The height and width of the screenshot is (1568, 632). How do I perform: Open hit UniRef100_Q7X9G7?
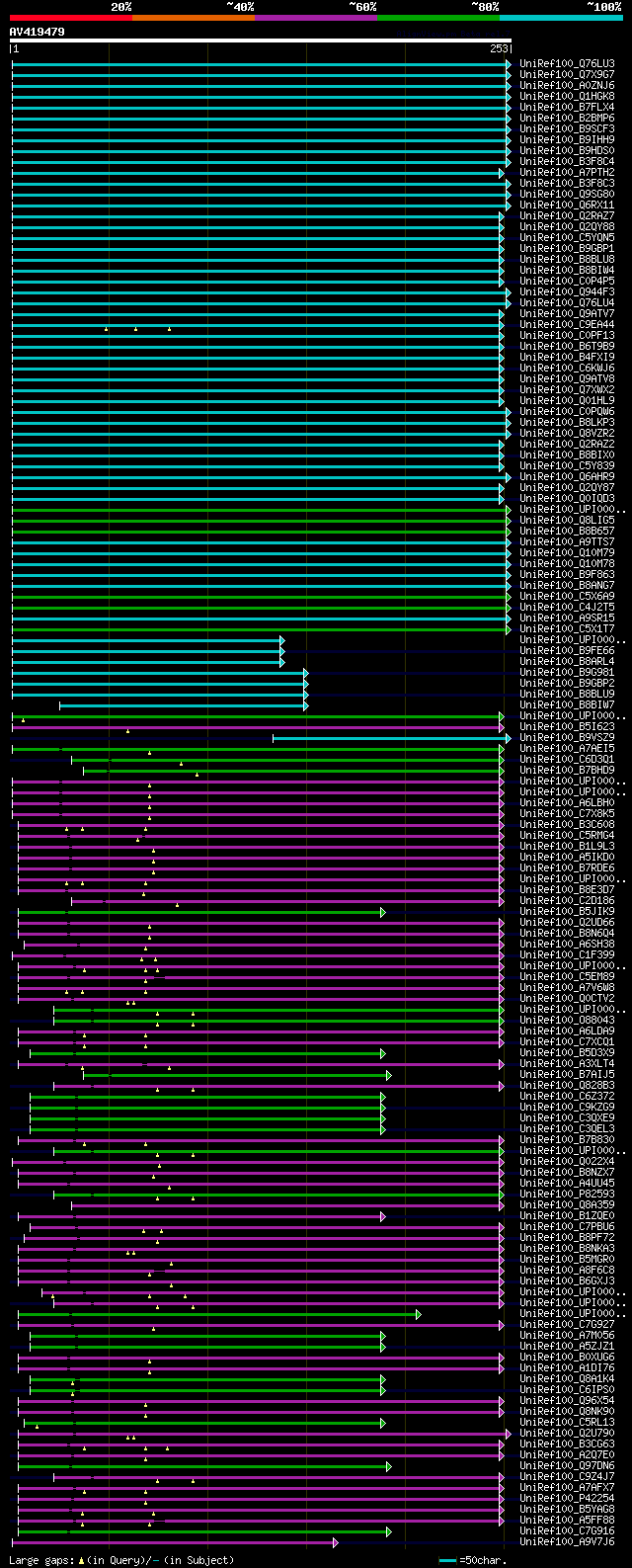[x=567, y=75]
